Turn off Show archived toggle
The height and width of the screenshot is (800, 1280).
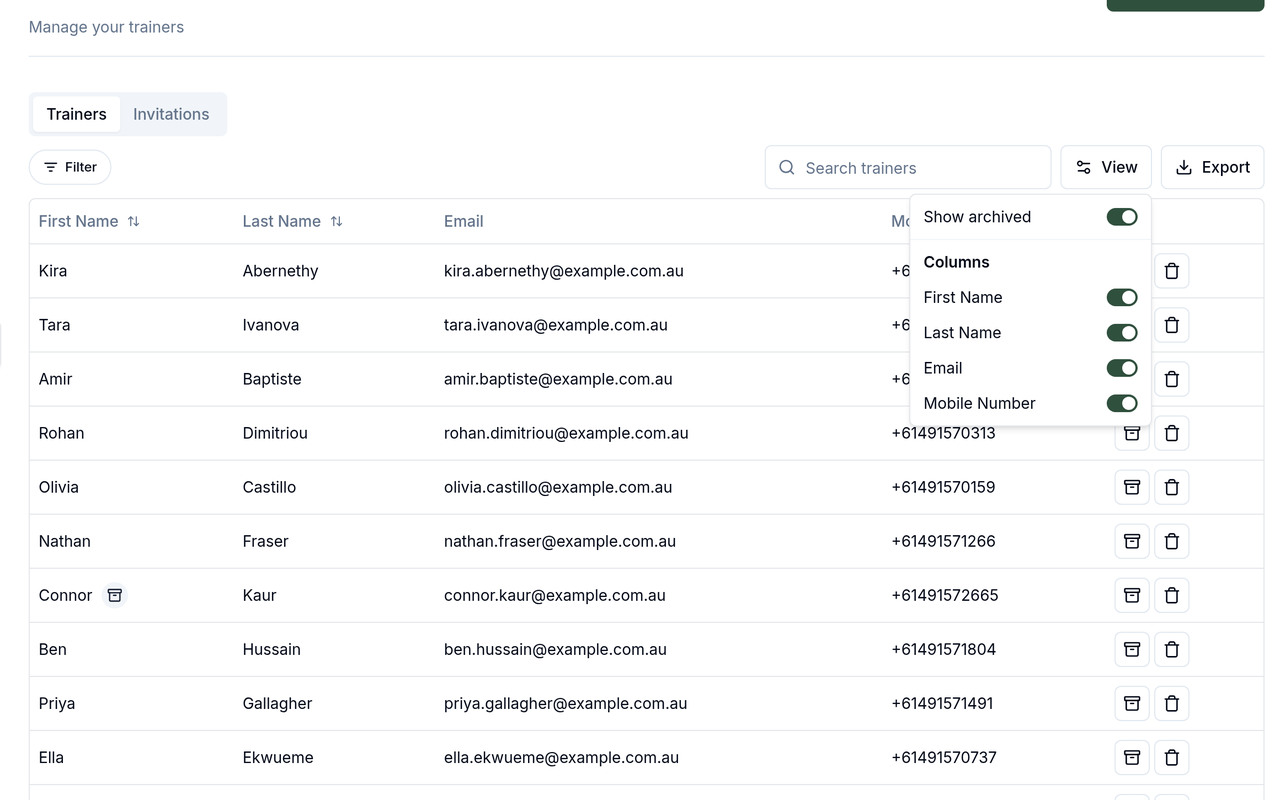click(x=1122, y=217)
